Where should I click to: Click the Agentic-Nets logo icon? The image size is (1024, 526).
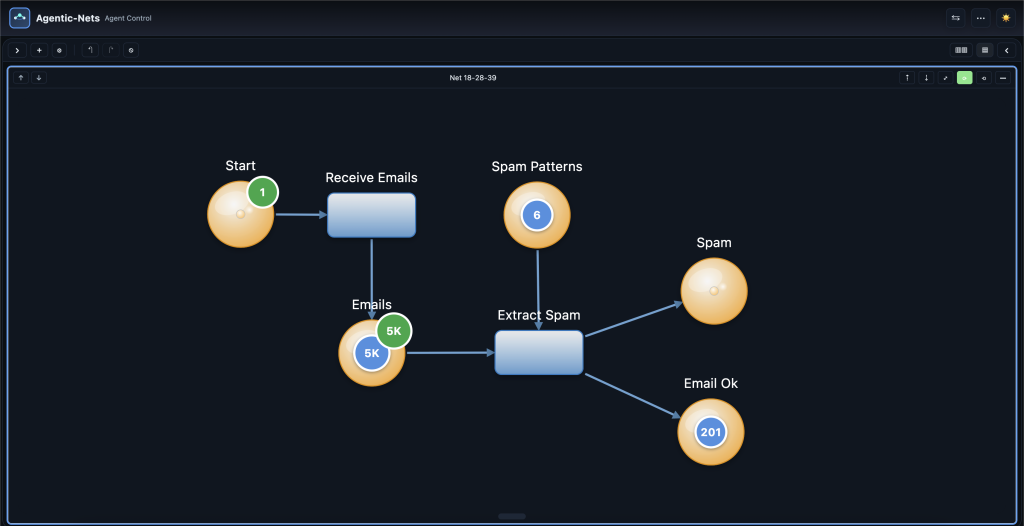pyautogui.click(x=20, y=18)
